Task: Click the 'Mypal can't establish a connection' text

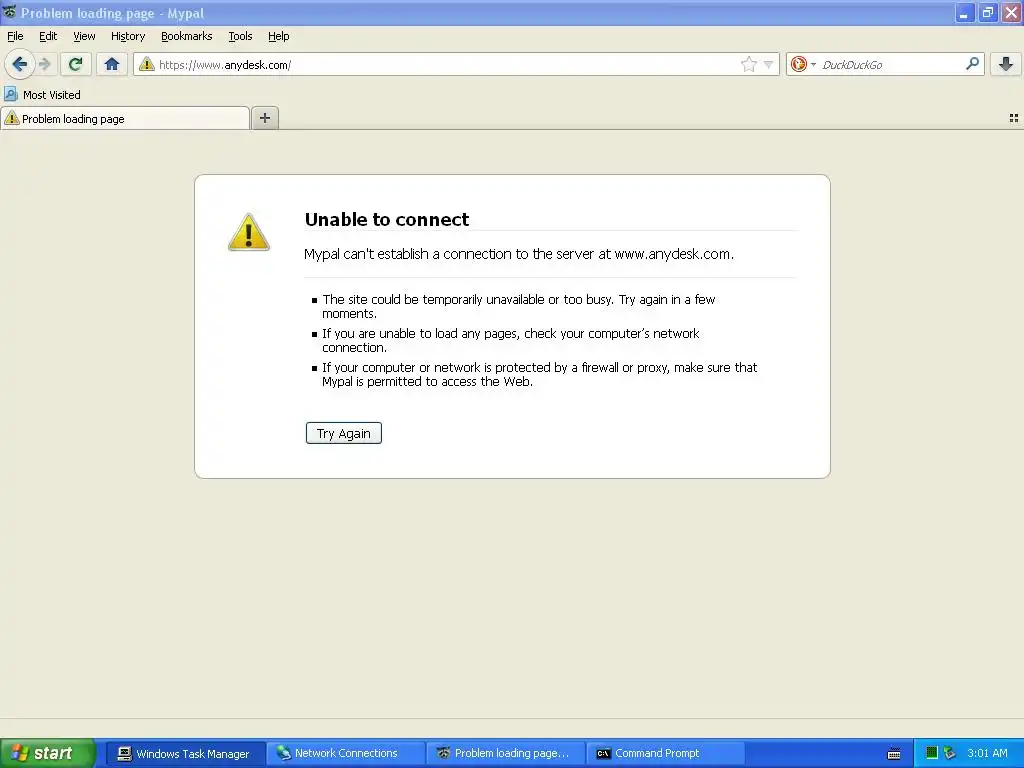Action: click(519, 254)
